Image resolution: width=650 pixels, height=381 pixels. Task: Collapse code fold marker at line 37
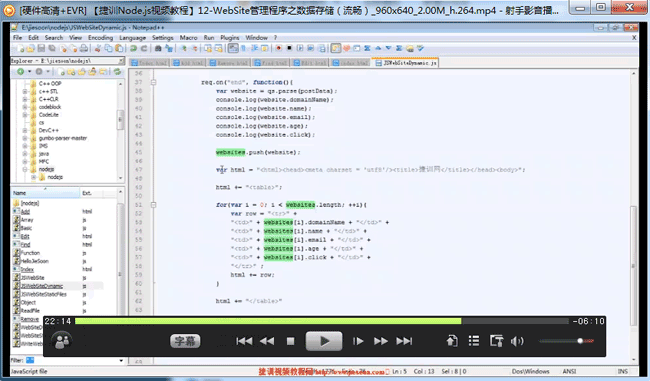[153, 82]
